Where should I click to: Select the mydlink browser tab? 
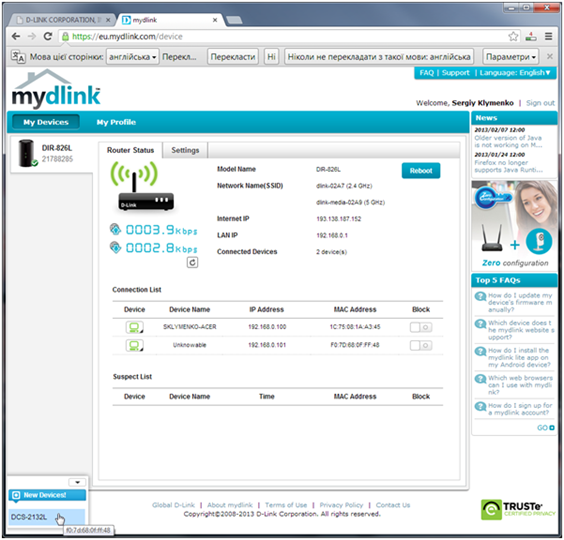(x=169, y=20)
